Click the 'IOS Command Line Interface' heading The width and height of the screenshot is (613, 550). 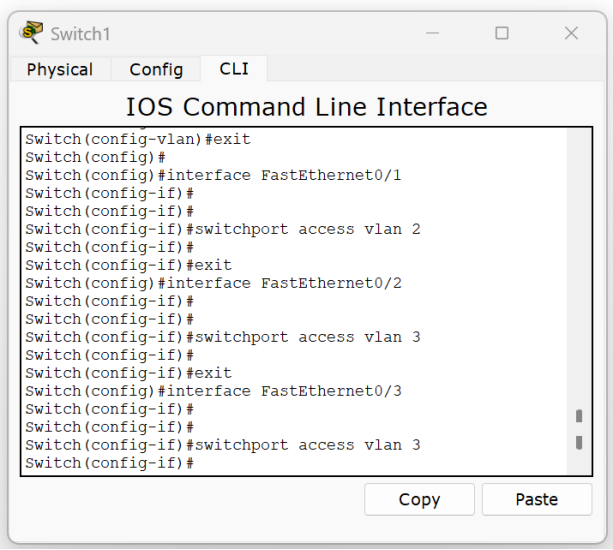[x=306, y=107]
